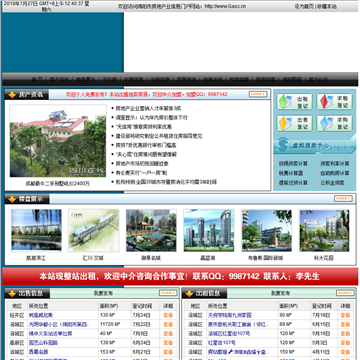Click 查看 for 153㎡ 6月21日 sale row

point(168,352)
